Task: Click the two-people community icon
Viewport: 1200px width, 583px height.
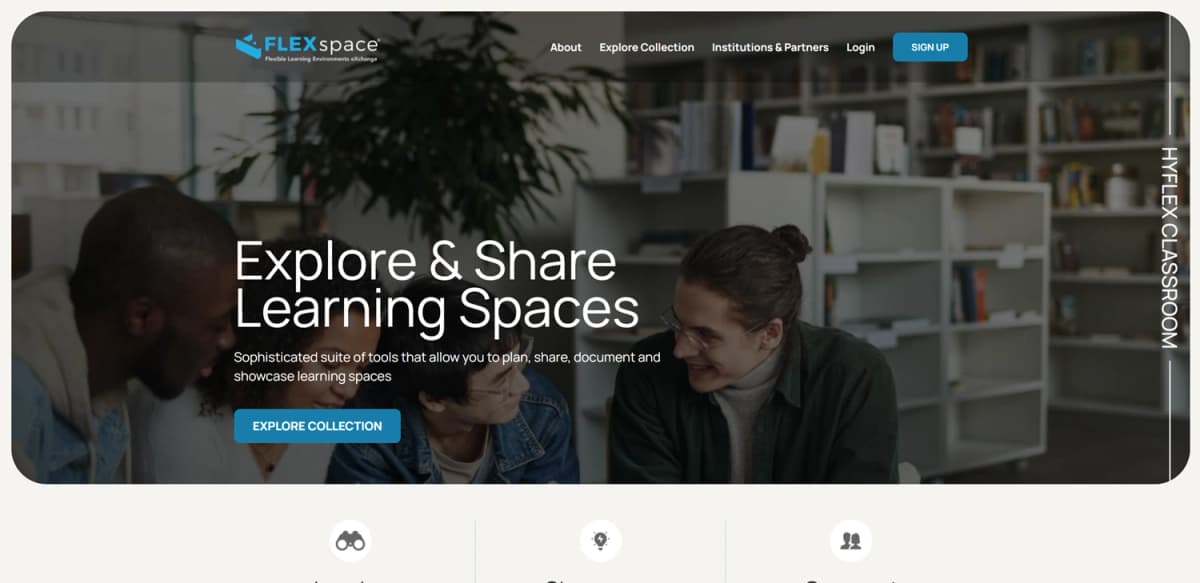Action: point(851,541)
